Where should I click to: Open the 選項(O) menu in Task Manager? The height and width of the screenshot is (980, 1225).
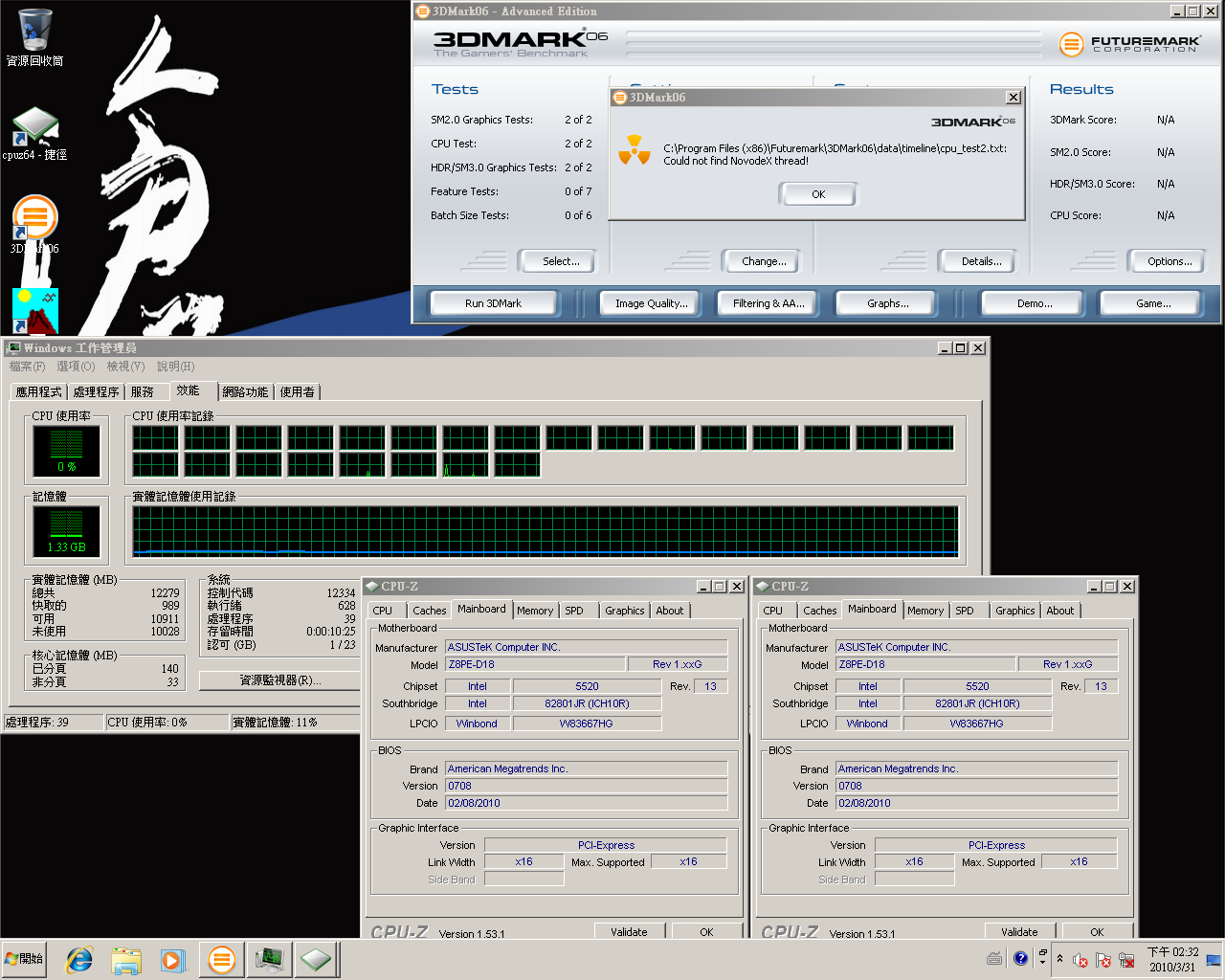pos(76,367)
